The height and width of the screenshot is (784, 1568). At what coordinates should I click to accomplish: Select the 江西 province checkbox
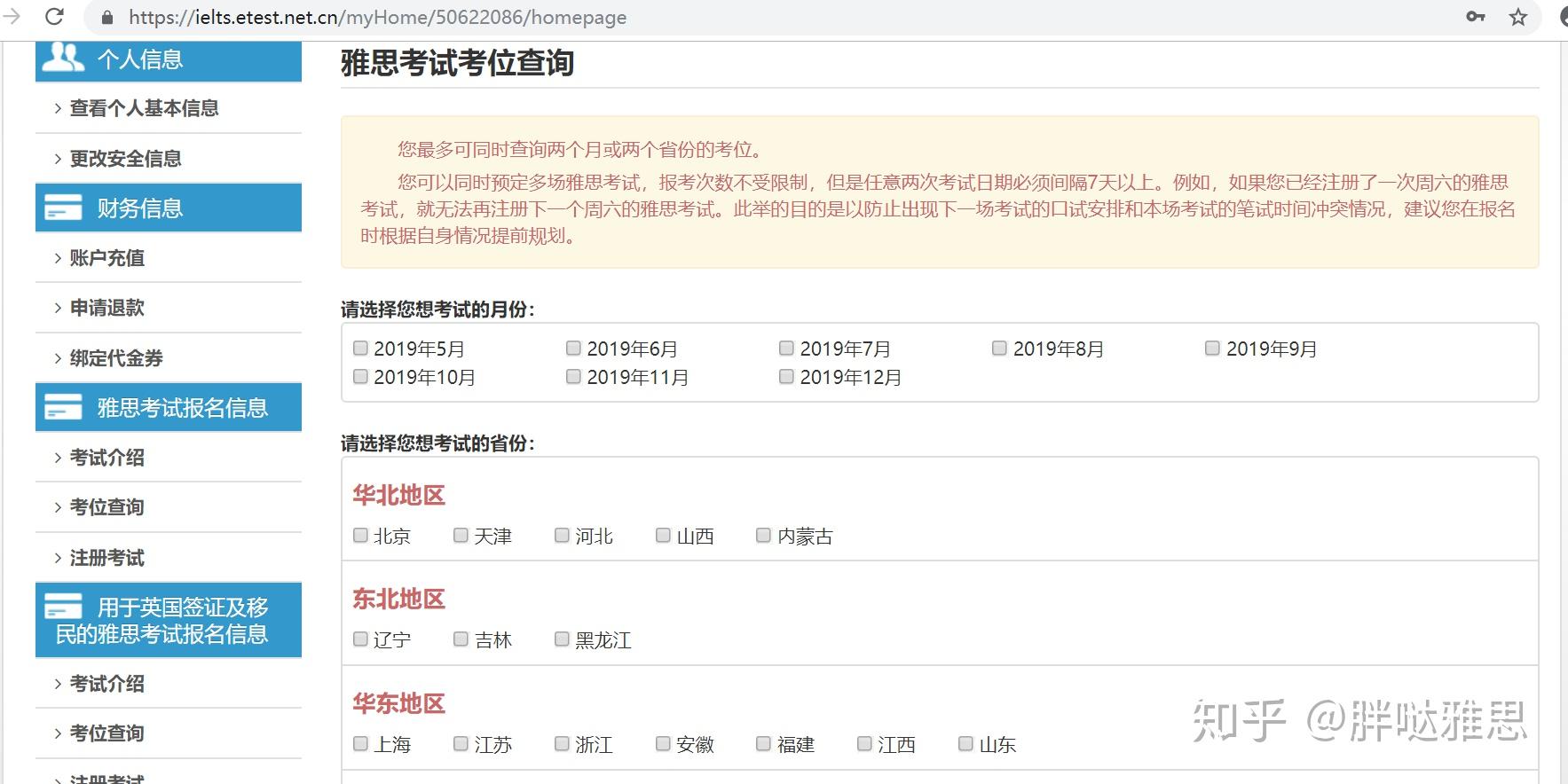point(864,743)
